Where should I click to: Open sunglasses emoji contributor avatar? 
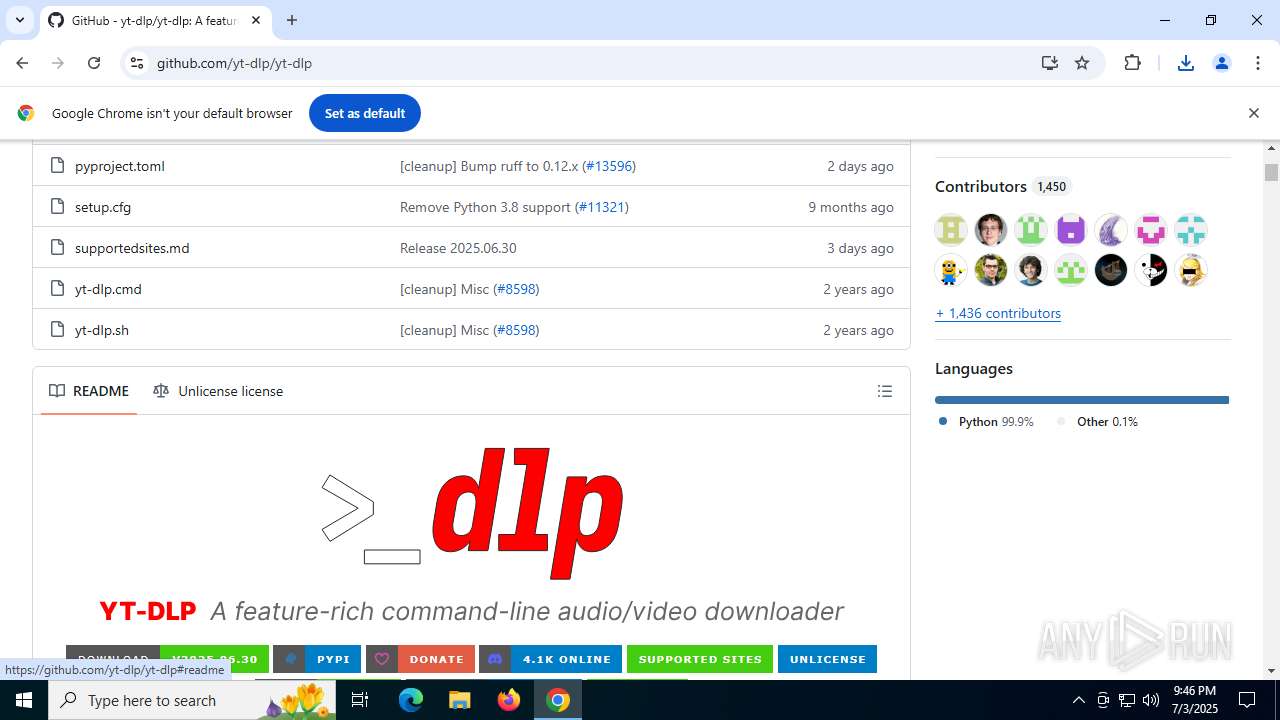point(1191,270)
